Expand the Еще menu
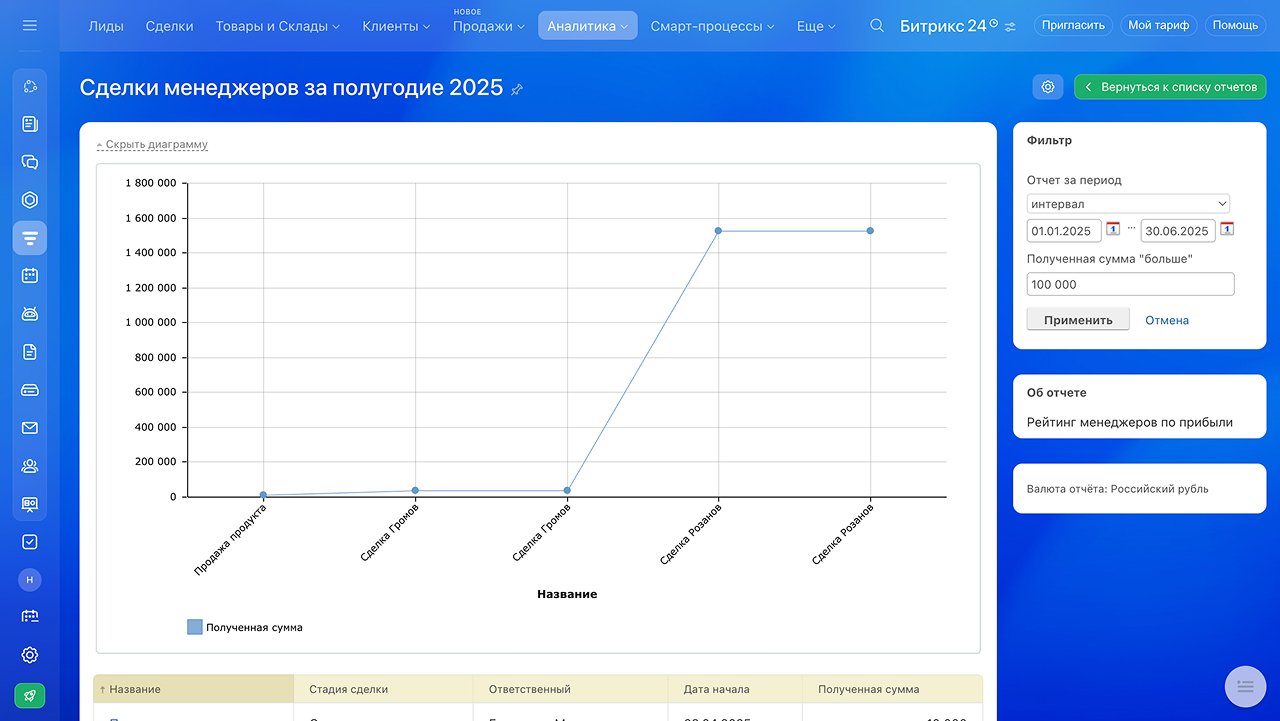The image size is (1280, 721). tap(816, 26)
